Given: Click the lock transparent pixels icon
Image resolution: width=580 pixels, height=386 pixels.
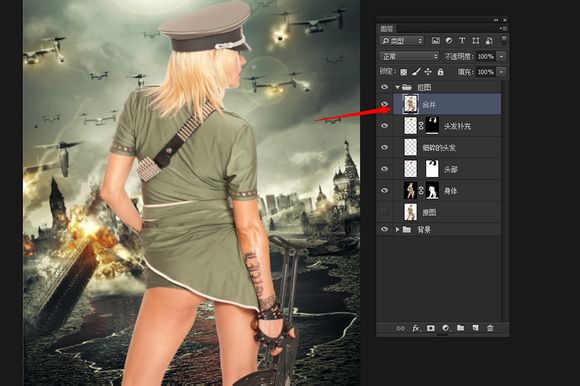Looking at the screenshot, I should tap(404, 72).
